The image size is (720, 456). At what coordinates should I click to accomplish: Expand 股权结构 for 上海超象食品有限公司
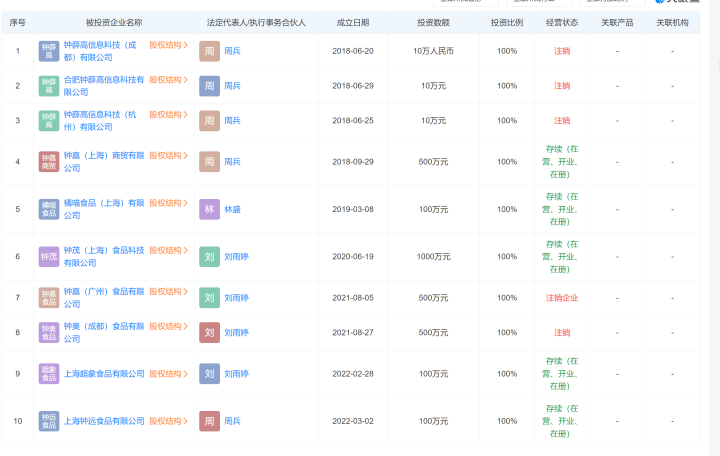[169, 374]
